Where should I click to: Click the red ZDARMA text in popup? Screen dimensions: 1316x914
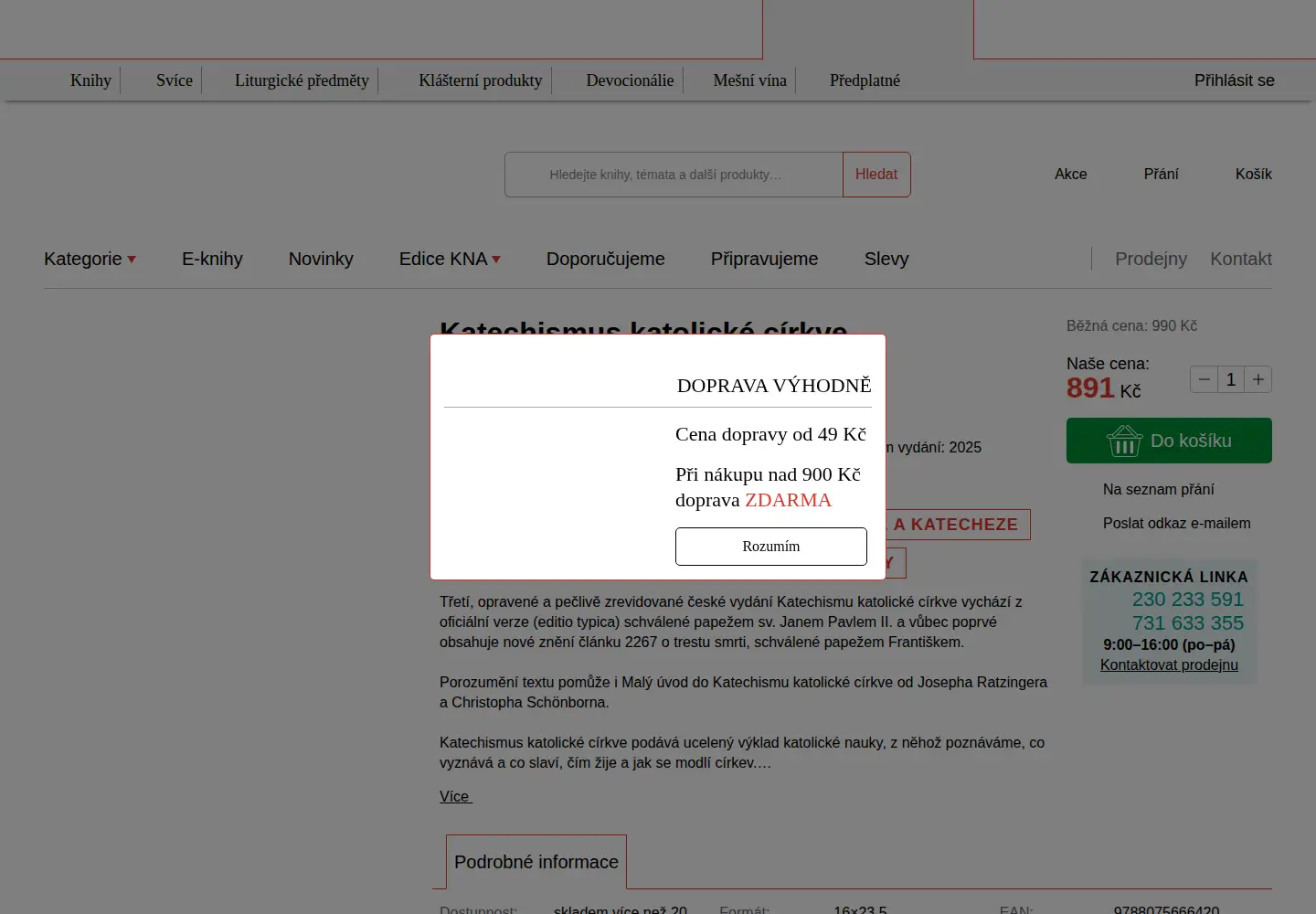pos(788,500)
